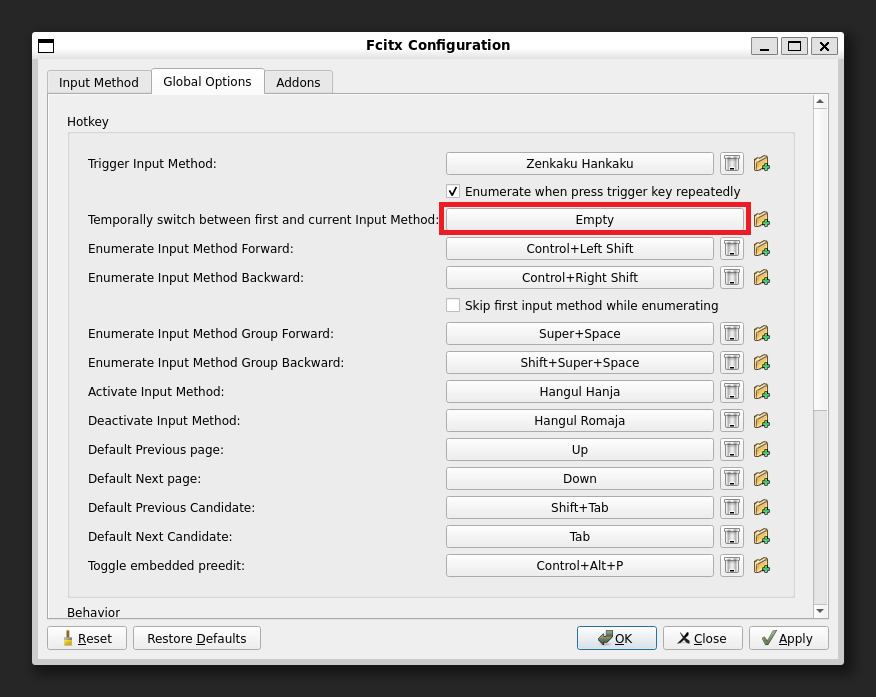The image size is (876, 697).
Task: Click the Shift+Tab hotkey button
Action: click(x=580, y=508)
